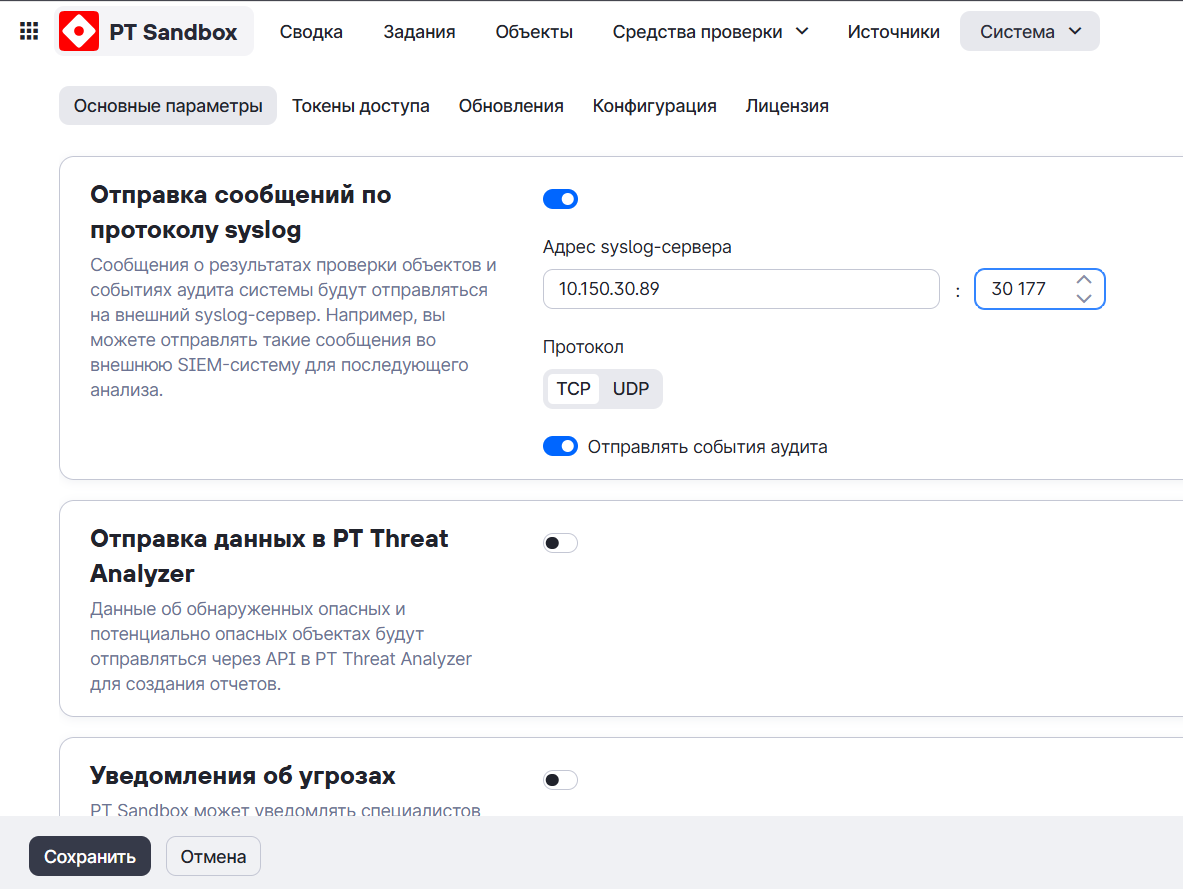Disable syslog message sending toggle
This screenshot has width=1183, height=889.
tap(560, 199)
